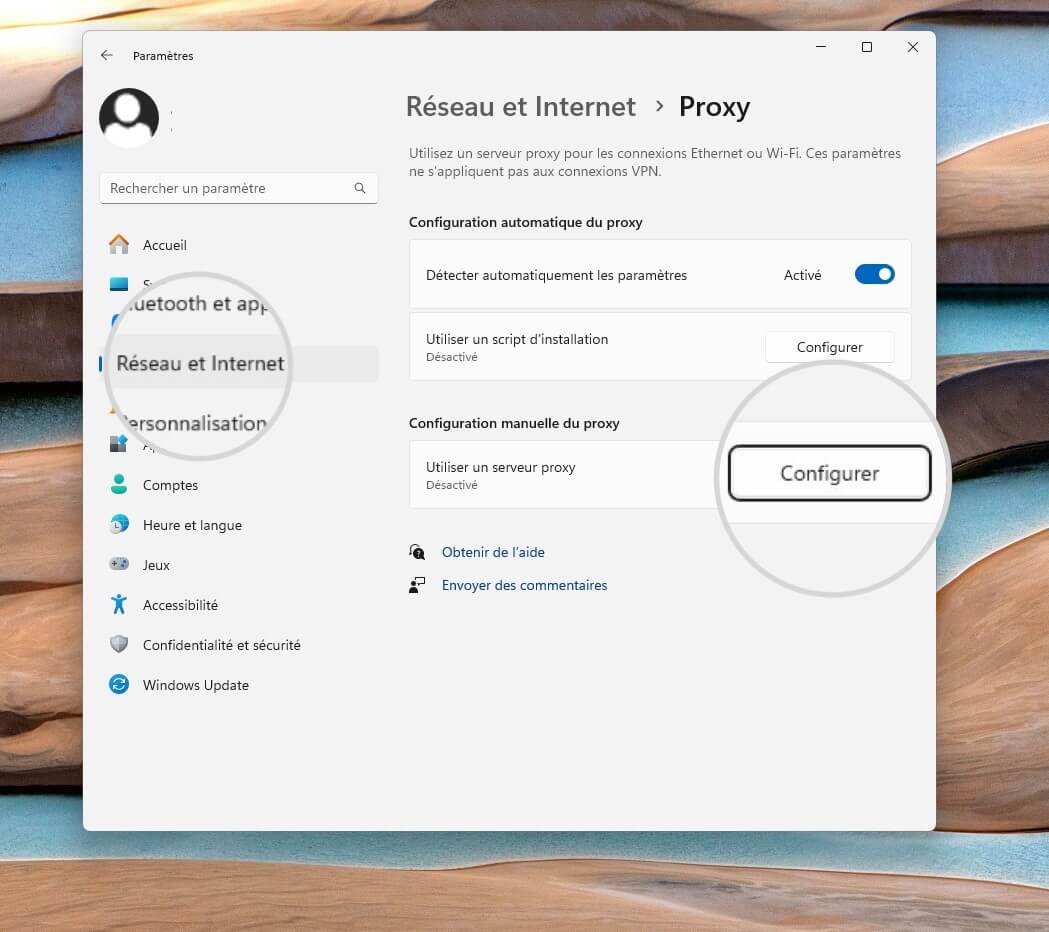Screen dimensions: 1049x932
Task: Configure Utiliser un serveur proxy
Action: (830, 473)
